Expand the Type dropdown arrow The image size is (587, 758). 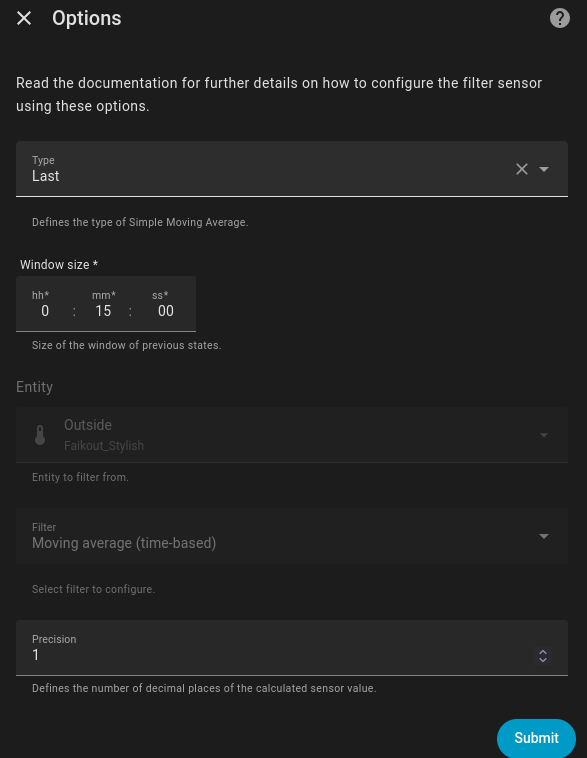pos(543,169)
